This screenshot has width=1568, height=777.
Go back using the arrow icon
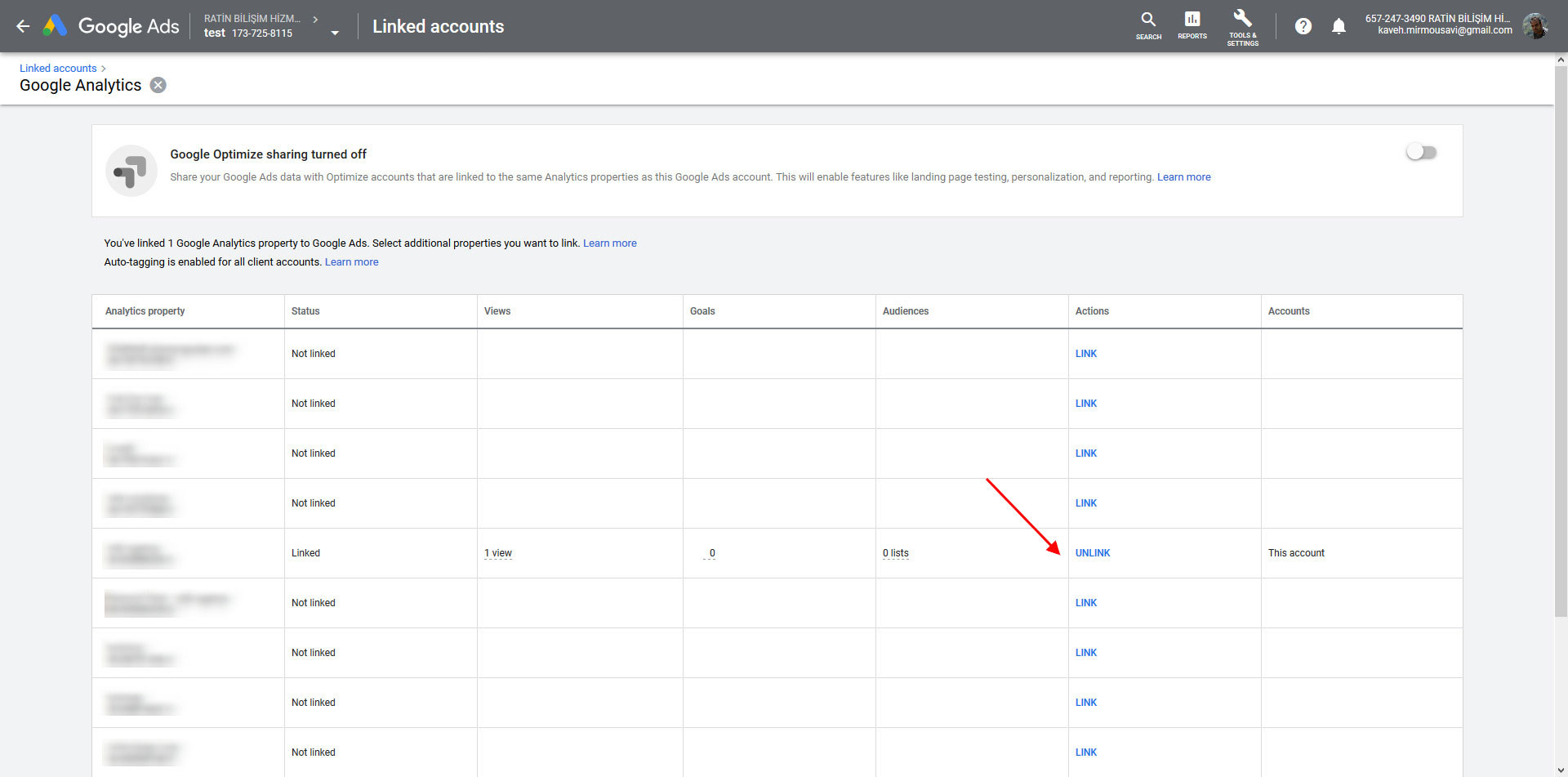click(x=23, y=26)
